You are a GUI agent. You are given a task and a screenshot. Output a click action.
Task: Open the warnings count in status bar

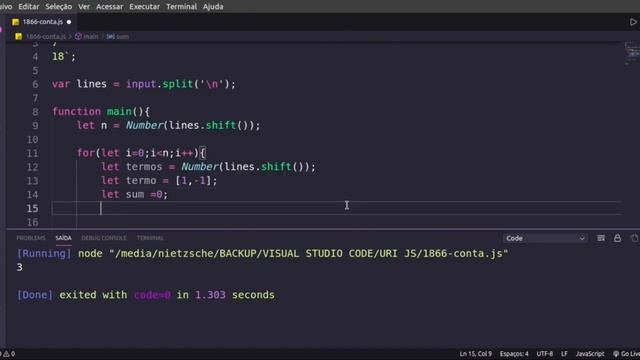tap(9, 354)
